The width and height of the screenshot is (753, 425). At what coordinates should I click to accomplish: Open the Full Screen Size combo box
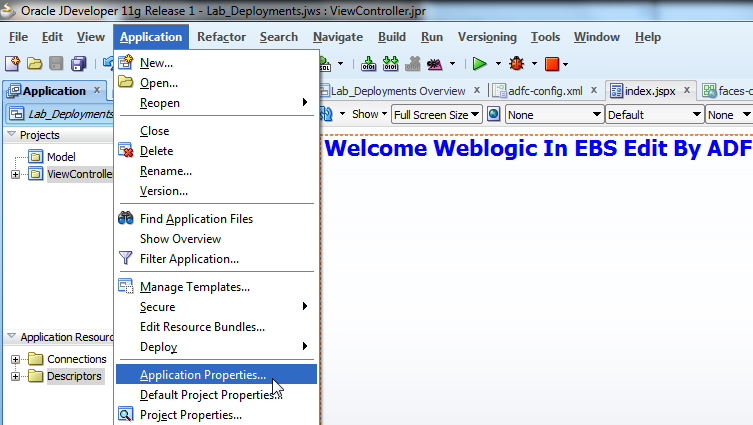coord(437,115)
